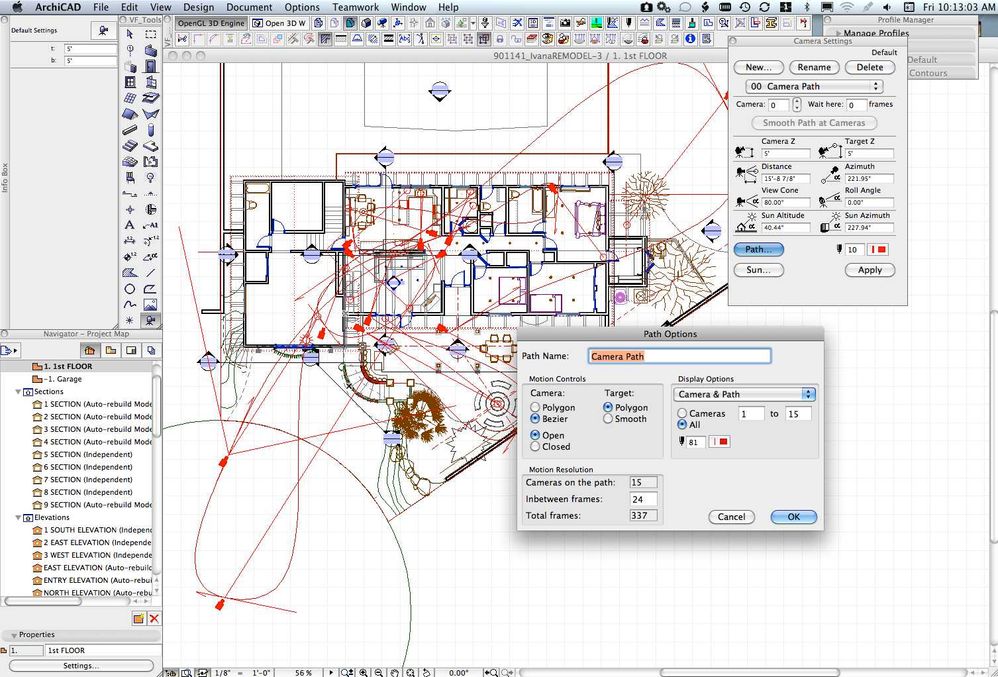Select the All cameras display option
Viewport: 998px width, 677px height.
point(682,424)
